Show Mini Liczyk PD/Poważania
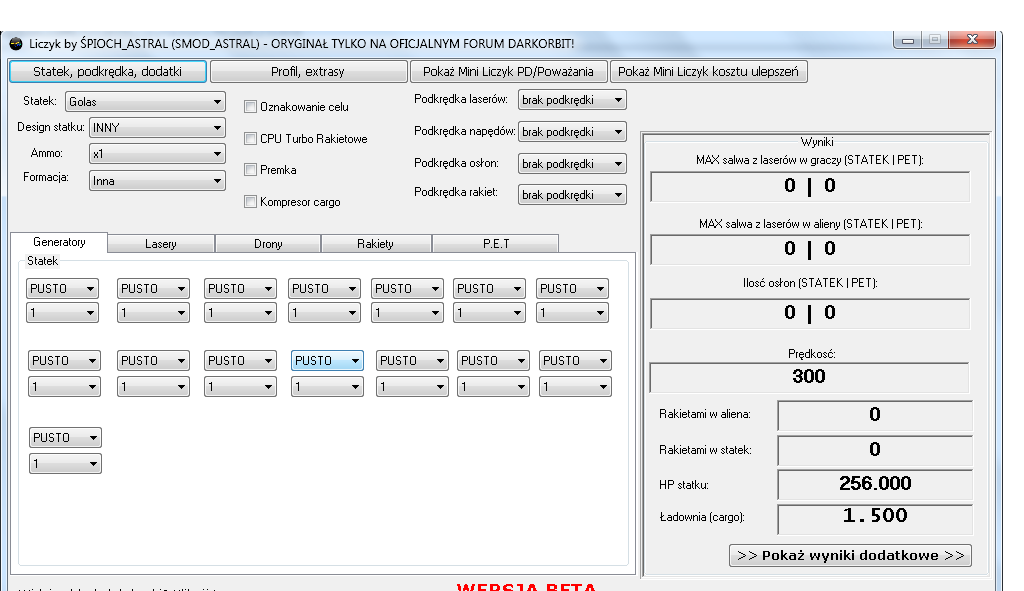Viewport: 1024px width, 591px height. [x=508, y=71]
